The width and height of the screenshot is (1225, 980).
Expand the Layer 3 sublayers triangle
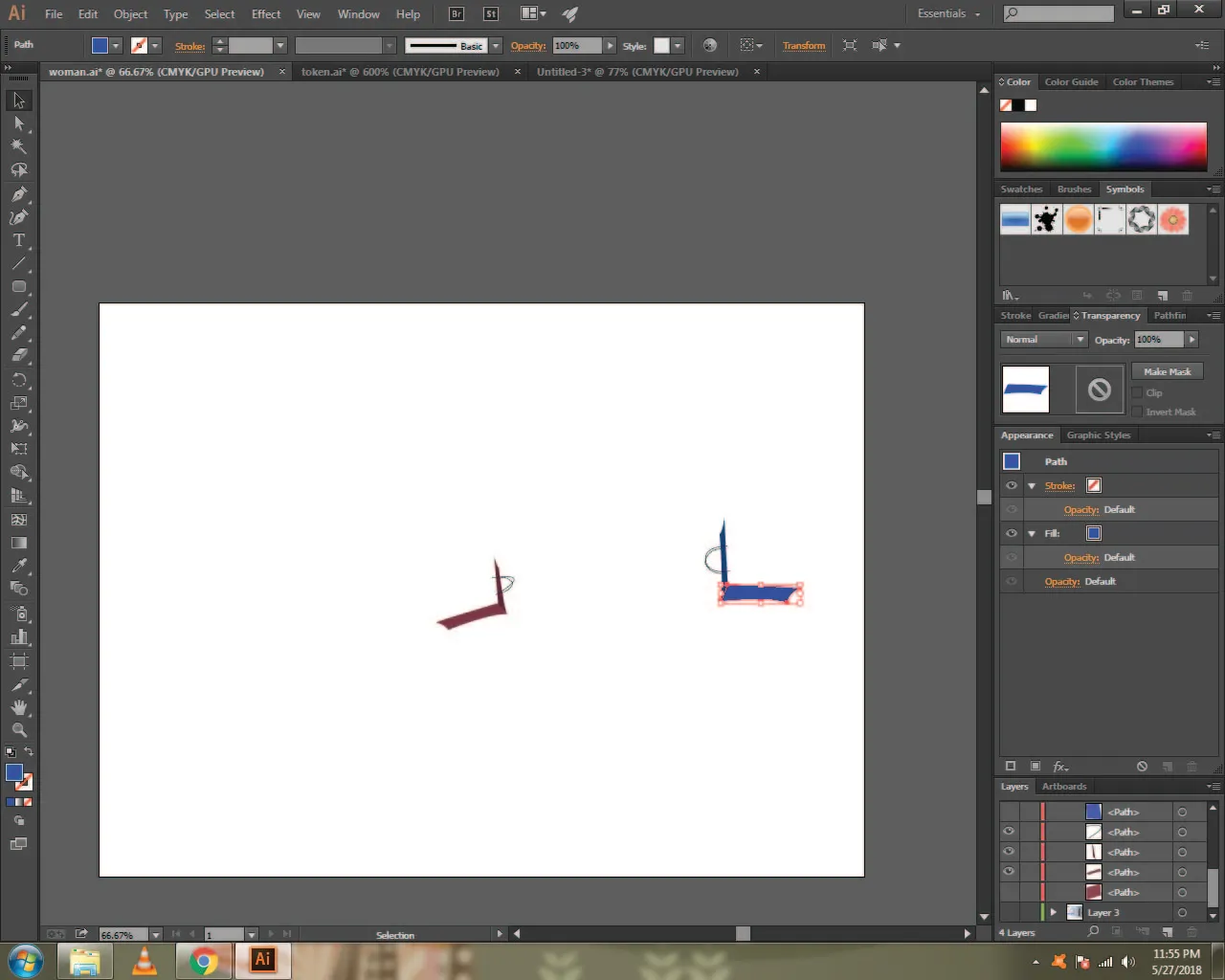click(x=1054, y=912)
